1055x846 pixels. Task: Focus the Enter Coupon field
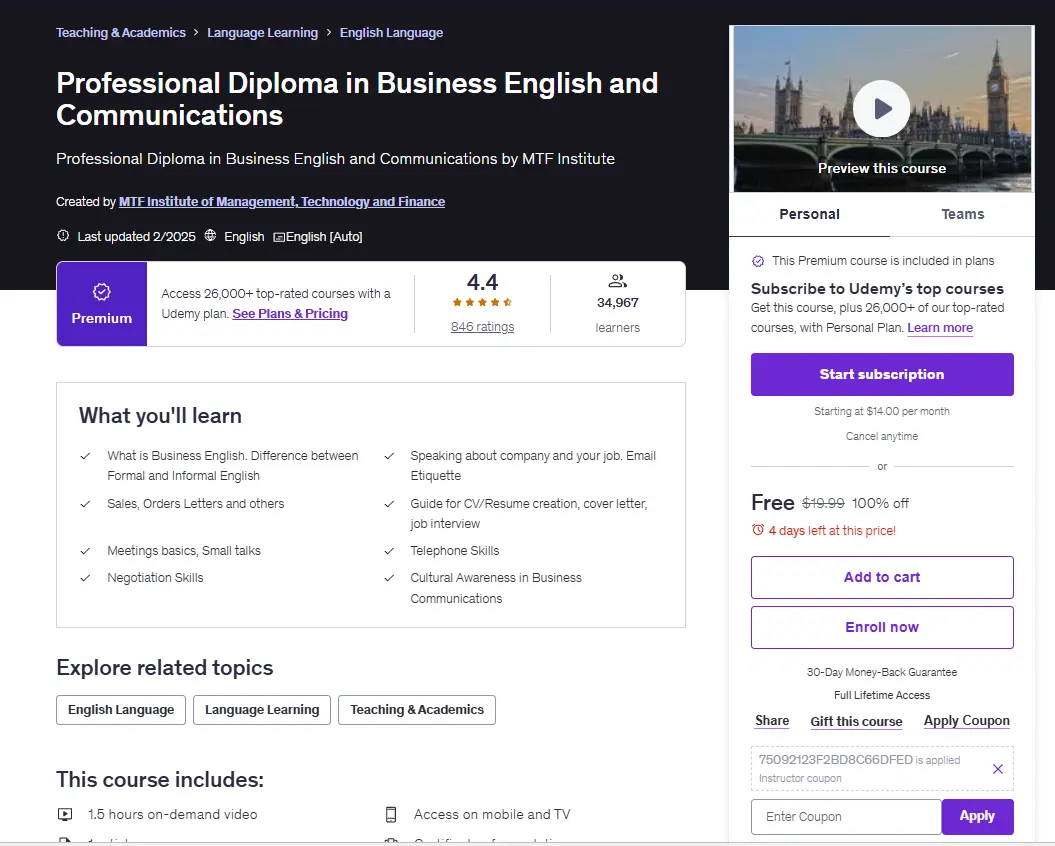click(846, 816)
